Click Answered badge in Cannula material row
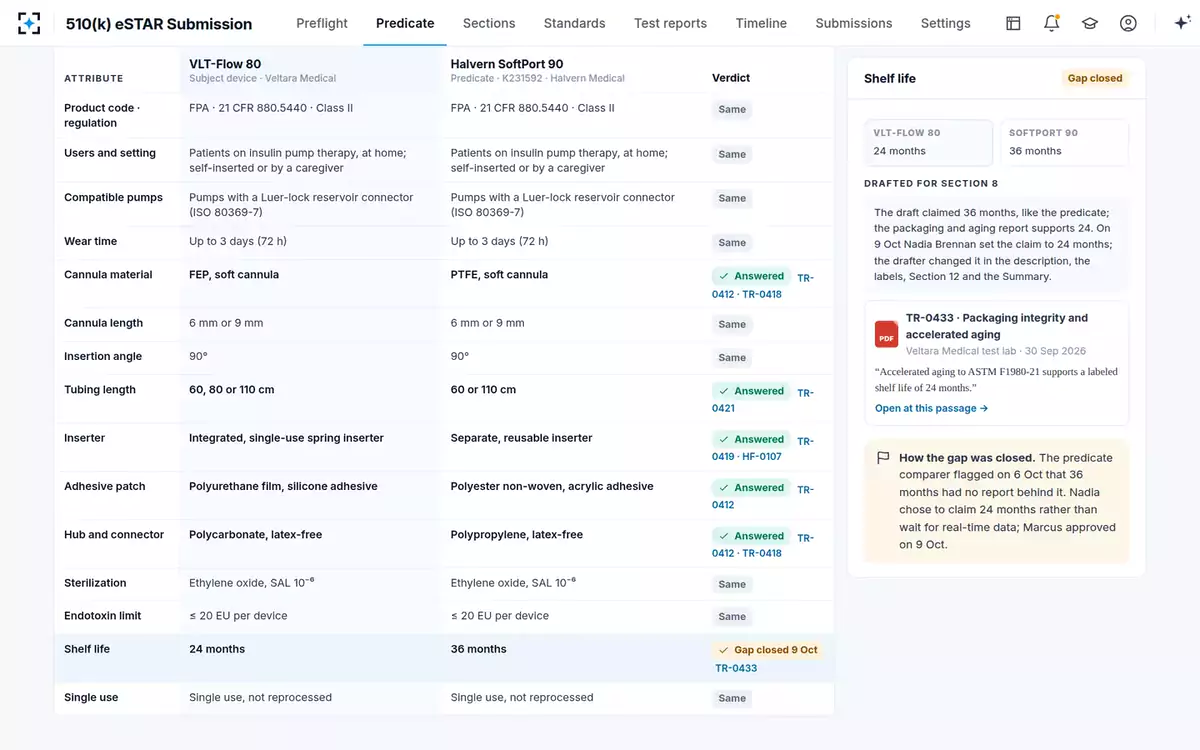This screenshot has height=750, width=1200. coord(751,276)
